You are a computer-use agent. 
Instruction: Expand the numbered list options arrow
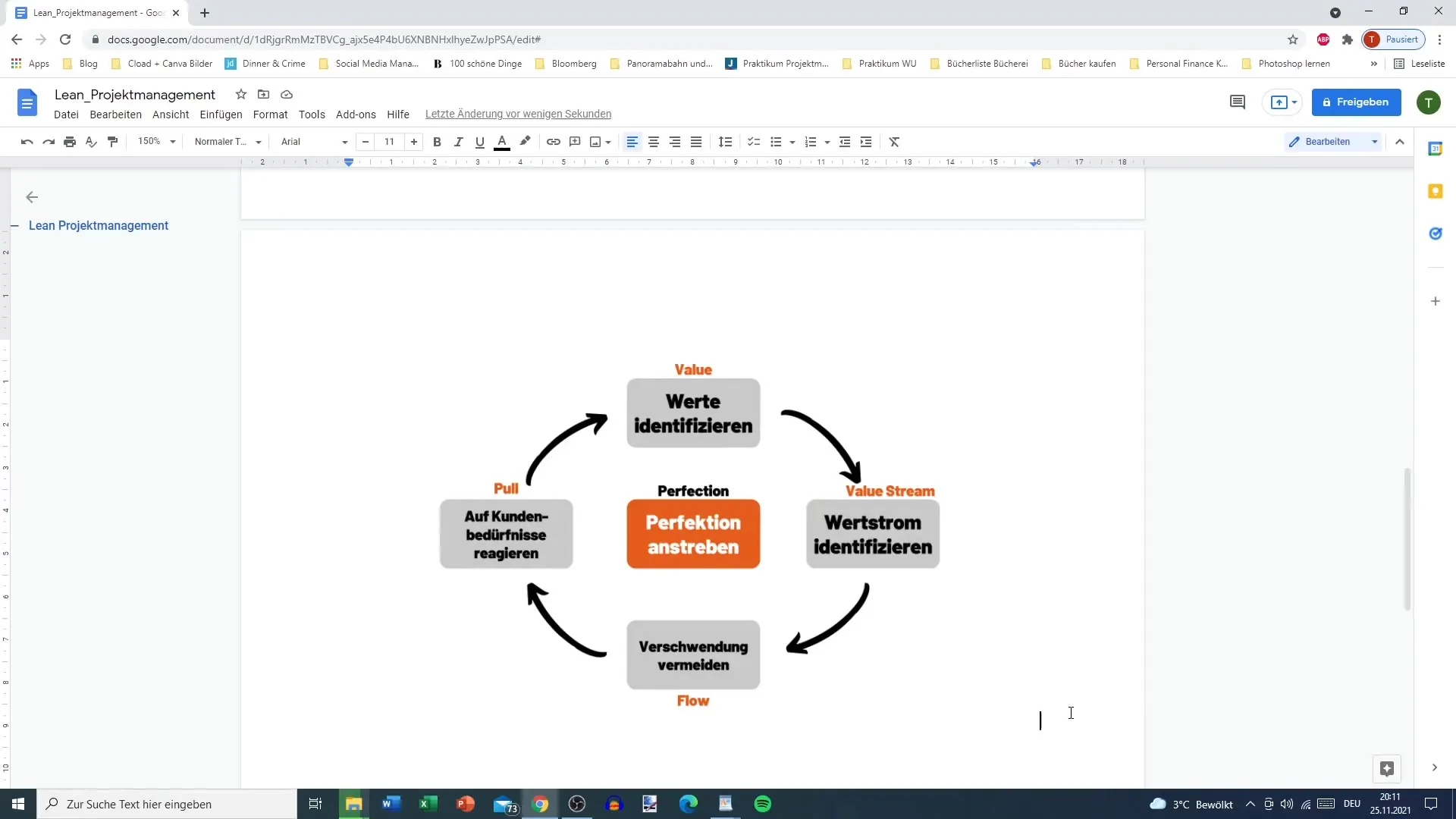(x=827, y=142)
